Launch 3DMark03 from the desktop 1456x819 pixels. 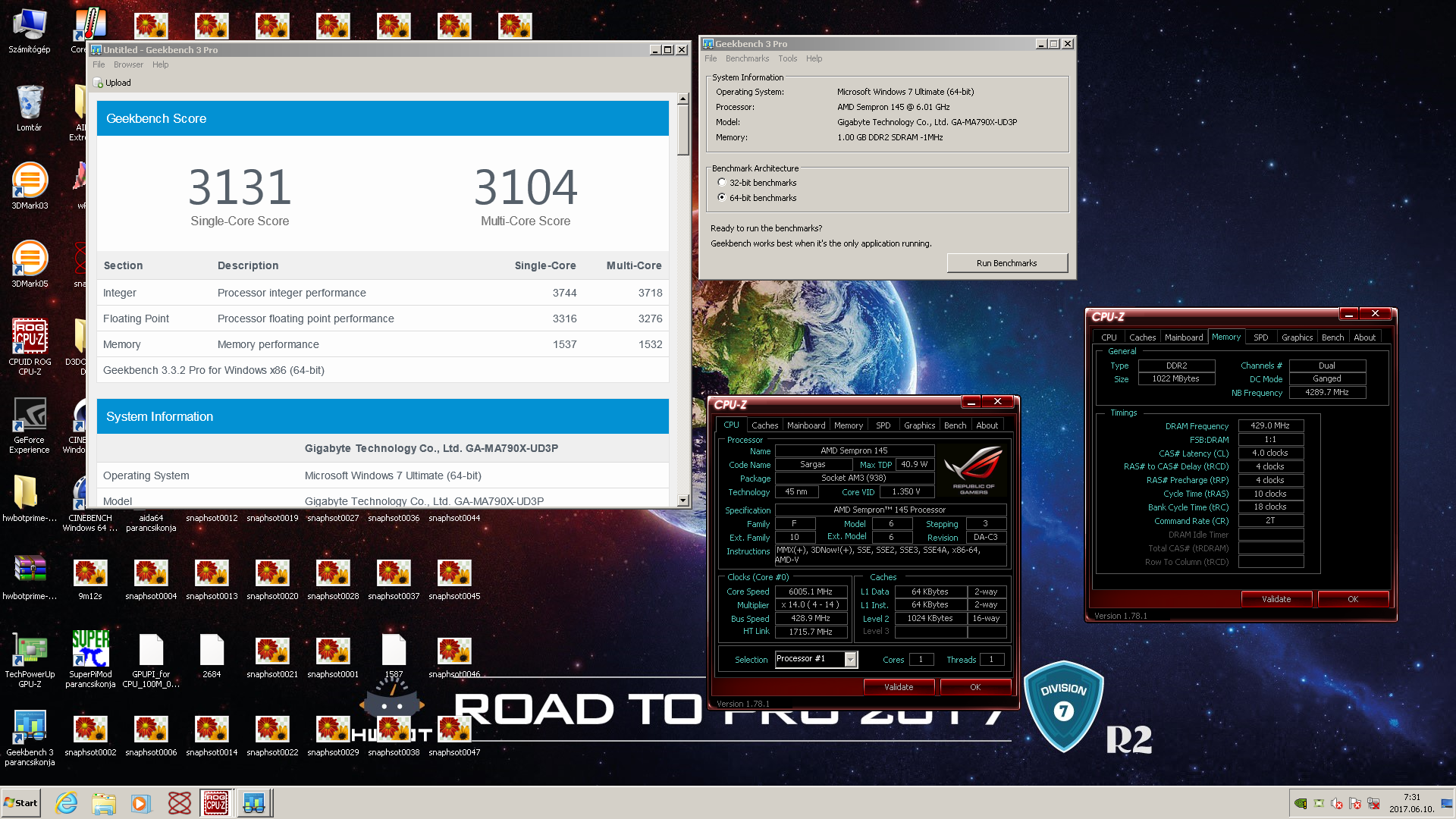[x=30, y=187]
